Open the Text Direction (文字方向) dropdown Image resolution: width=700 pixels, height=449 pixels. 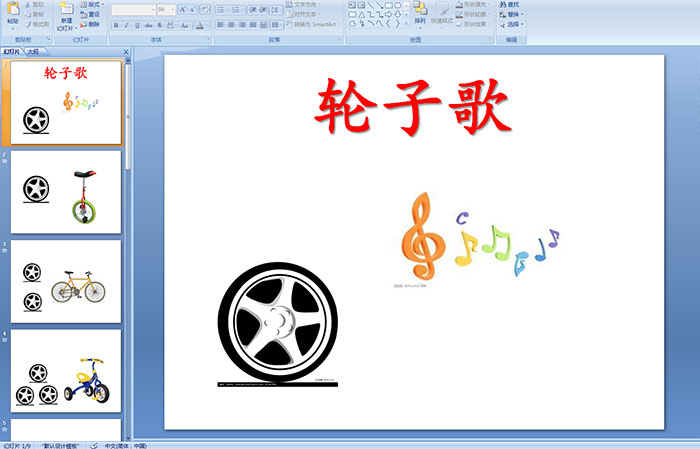point(303,4)
